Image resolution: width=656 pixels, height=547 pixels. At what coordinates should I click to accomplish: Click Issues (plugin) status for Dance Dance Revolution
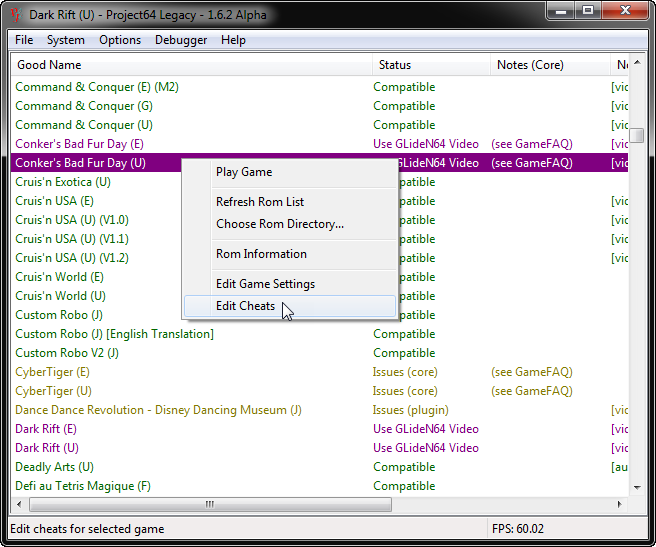(x=410, y=410)
